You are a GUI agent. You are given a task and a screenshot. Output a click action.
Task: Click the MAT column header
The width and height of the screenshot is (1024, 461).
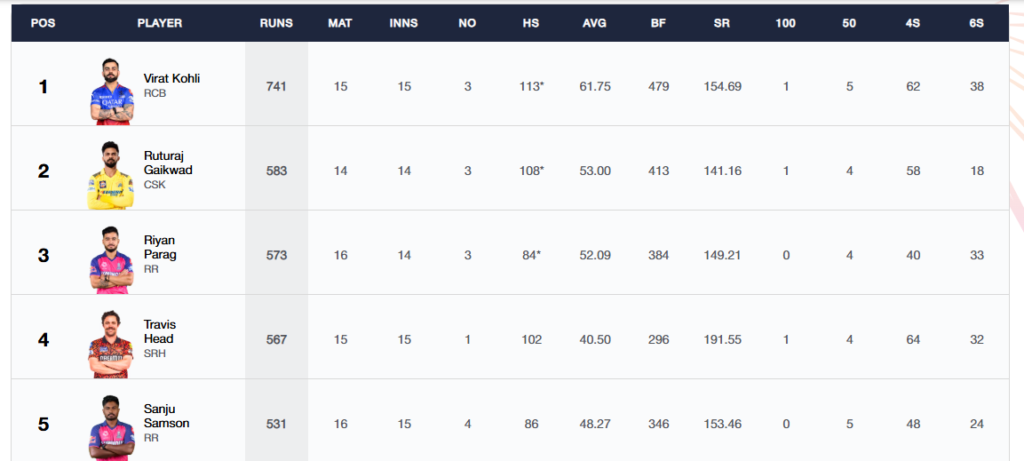click(340, 24)
